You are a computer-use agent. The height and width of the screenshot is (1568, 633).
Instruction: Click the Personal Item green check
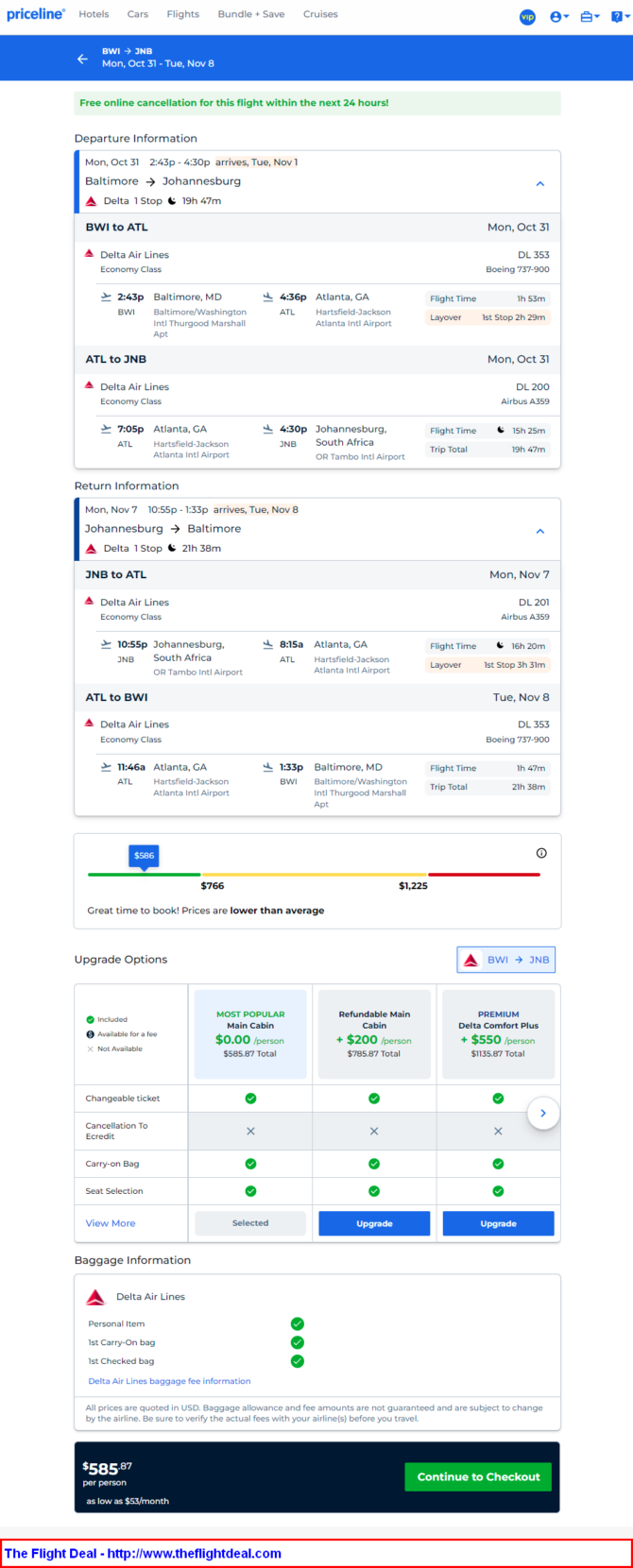pos(298,1323)
